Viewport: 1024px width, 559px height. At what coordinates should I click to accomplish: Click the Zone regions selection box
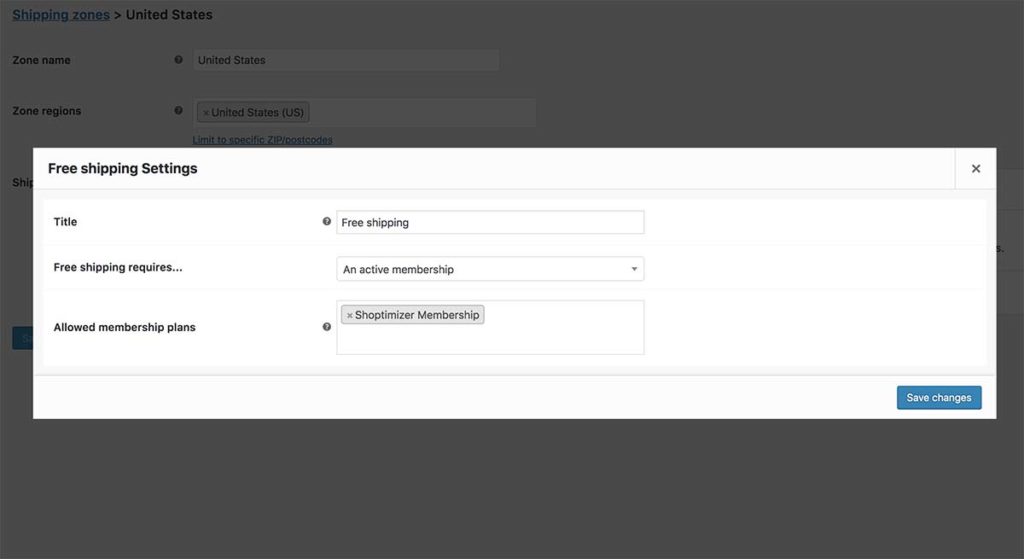pyautogui.click(x=364, y=112)
